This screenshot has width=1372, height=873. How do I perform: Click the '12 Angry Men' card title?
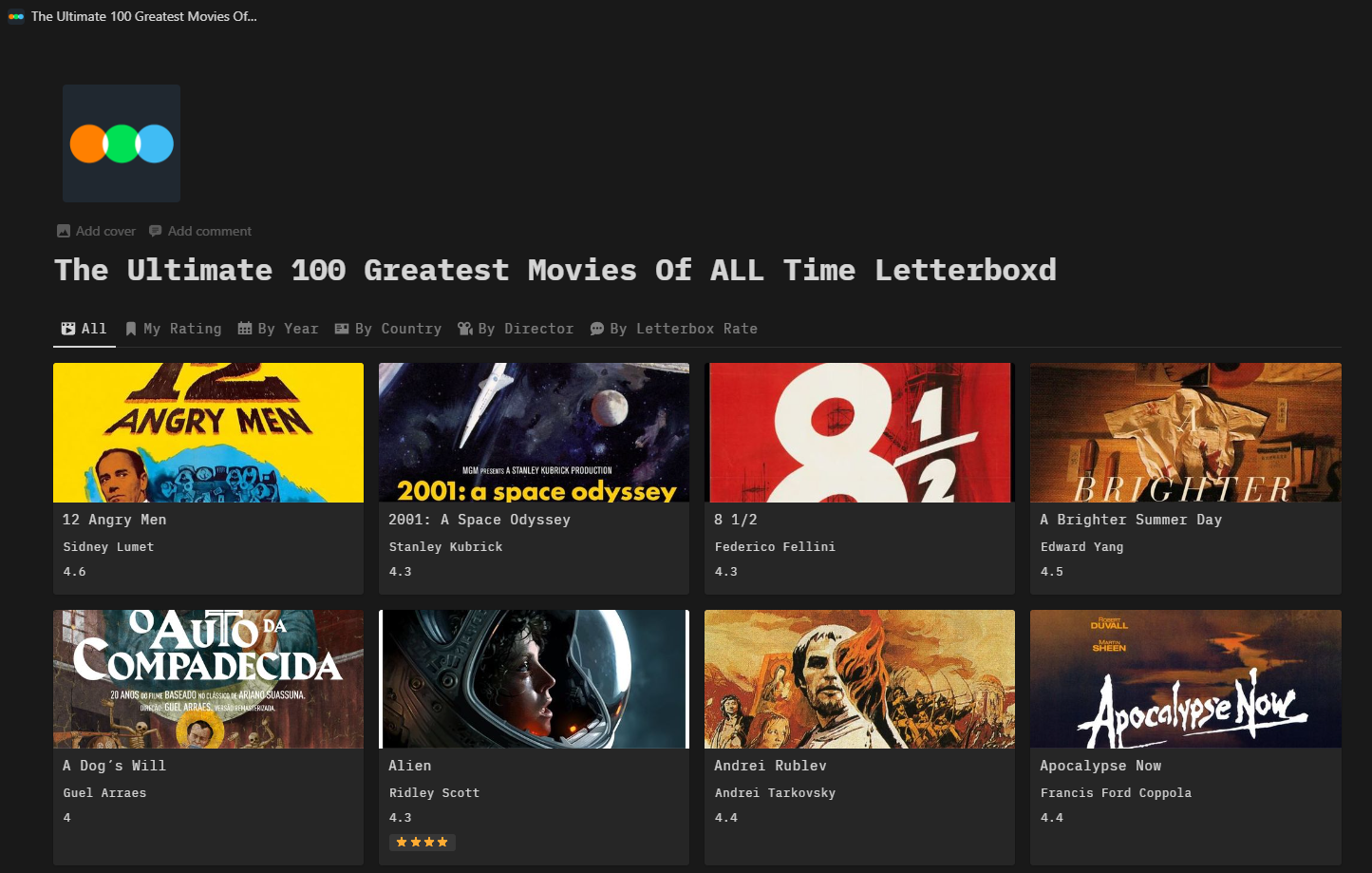(x=115, y=520)
